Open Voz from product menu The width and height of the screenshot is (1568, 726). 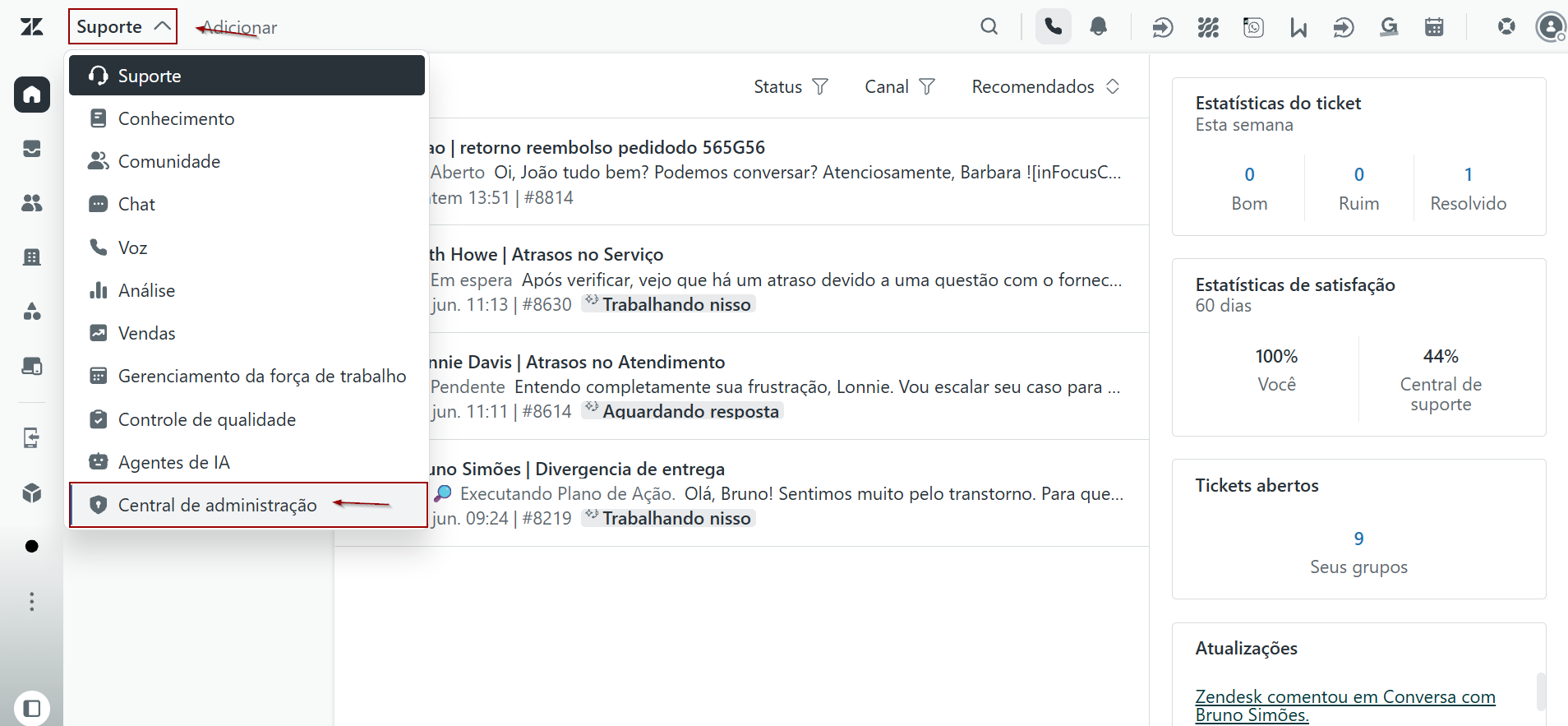[247, 247]
